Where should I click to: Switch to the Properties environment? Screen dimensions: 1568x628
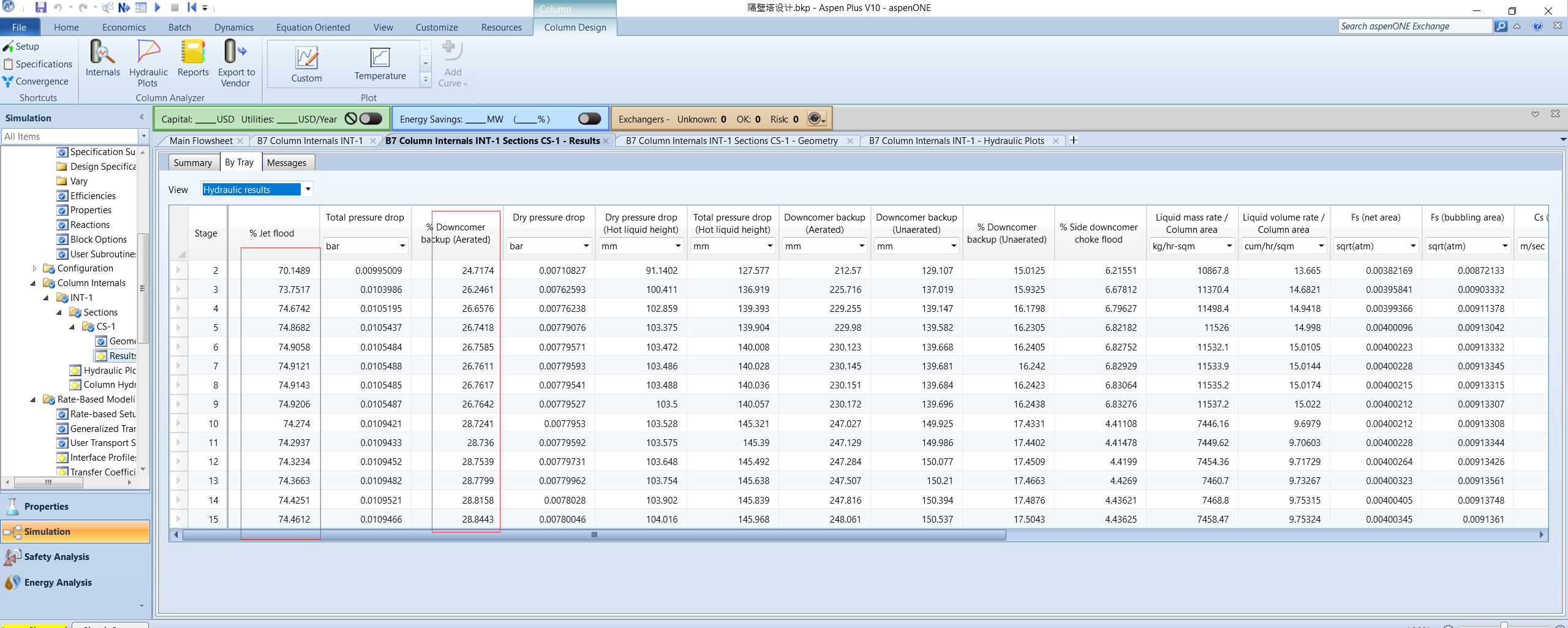(75, 507)
